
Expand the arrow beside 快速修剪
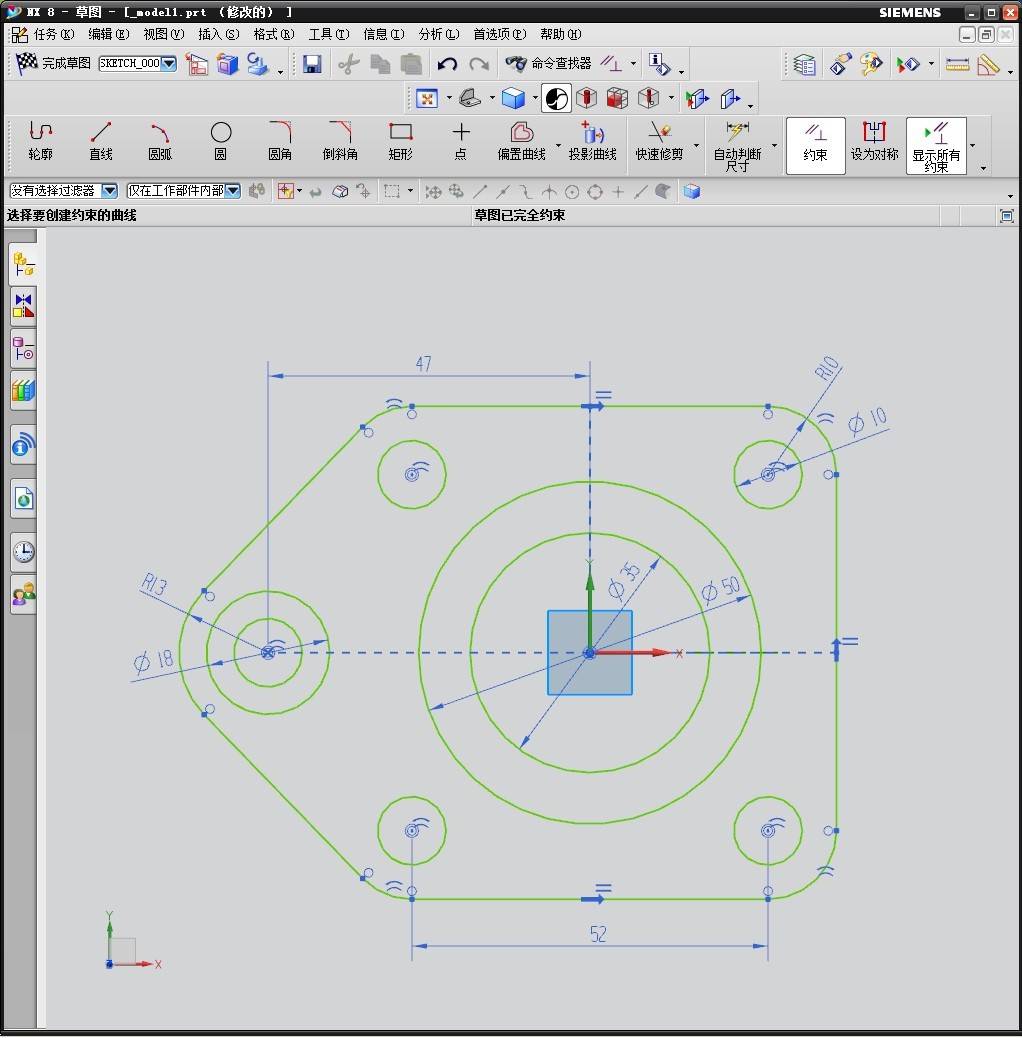696,145
